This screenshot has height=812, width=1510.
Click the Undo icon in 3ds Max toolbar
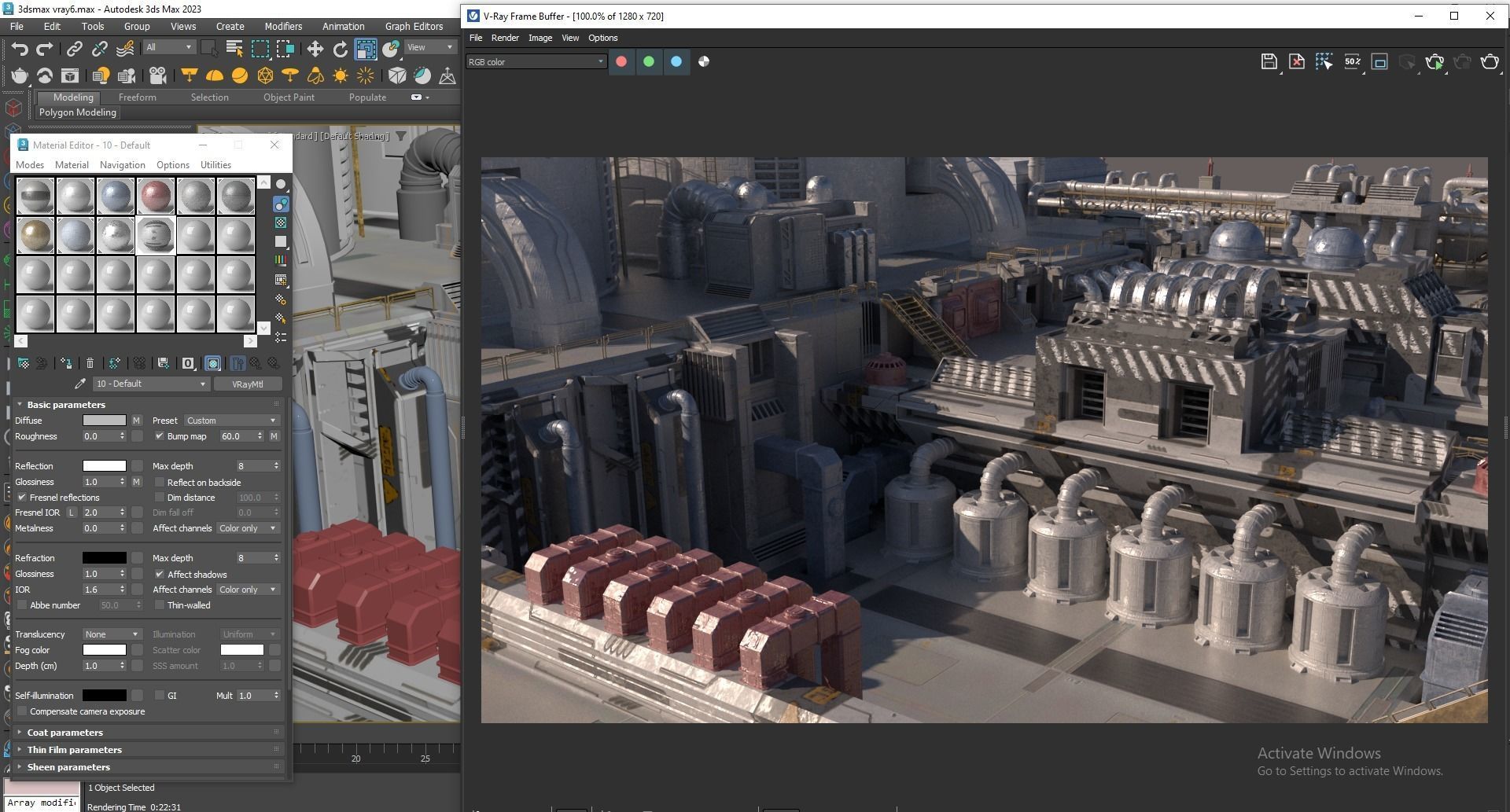[20, 49]
